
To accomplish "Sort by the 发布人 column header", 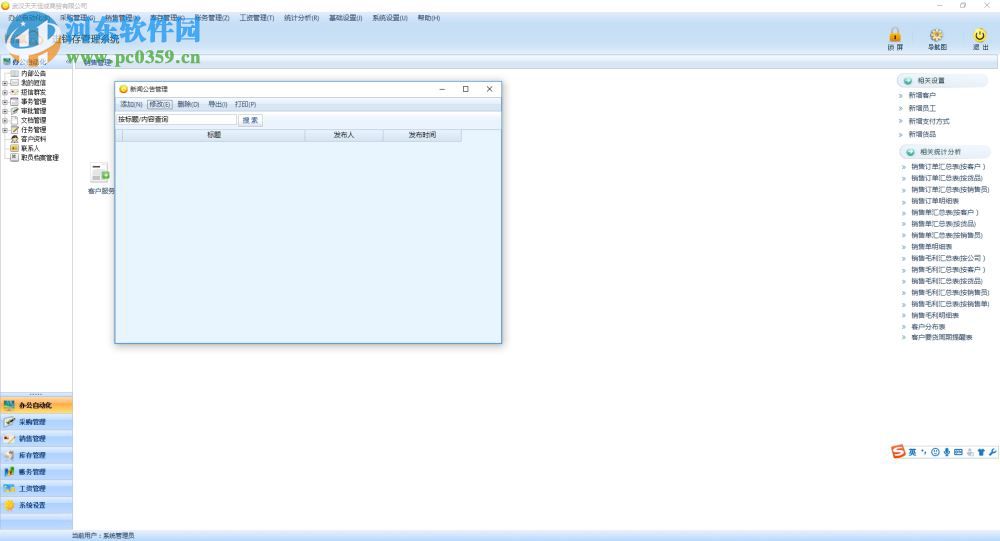I will (x=344, y=135).
